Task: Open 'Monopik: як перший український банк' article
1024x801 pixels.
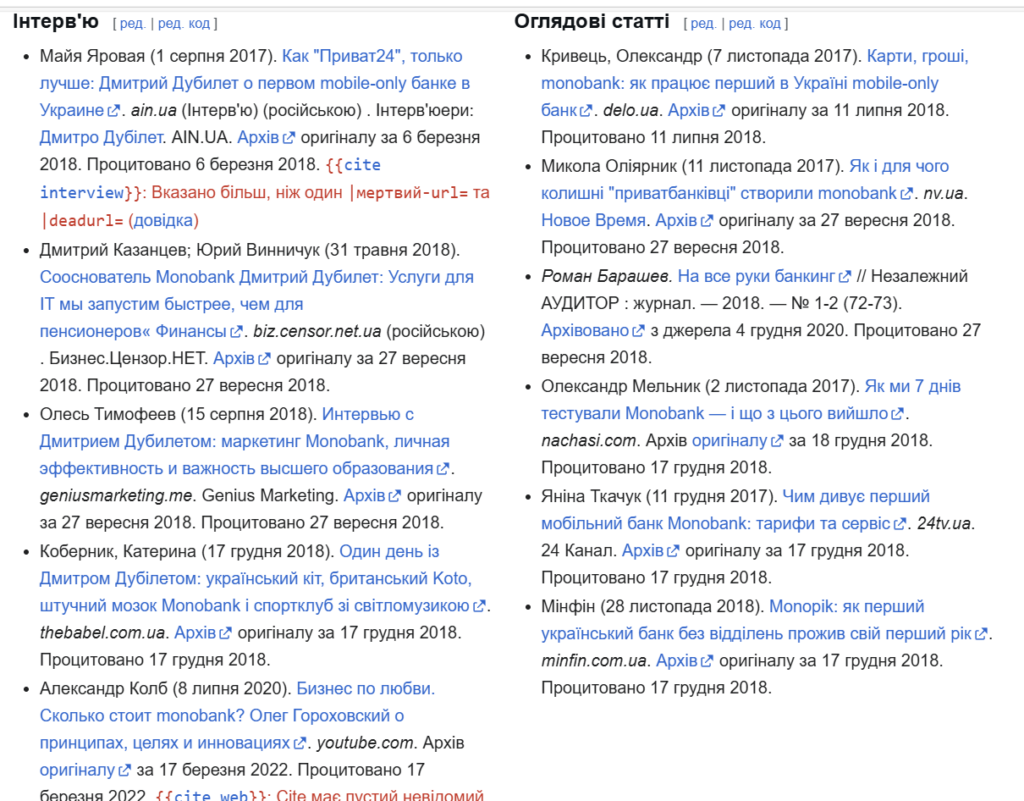Action: pyautogui.click(x=764, y=620)
